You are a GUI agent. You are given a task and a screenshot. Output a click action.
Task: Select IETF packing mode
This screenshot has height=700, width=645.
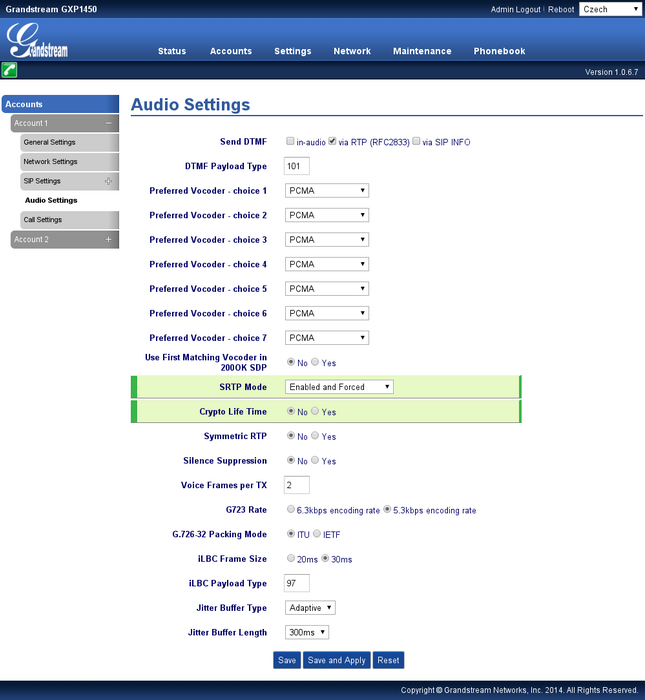tap(317, 534)
